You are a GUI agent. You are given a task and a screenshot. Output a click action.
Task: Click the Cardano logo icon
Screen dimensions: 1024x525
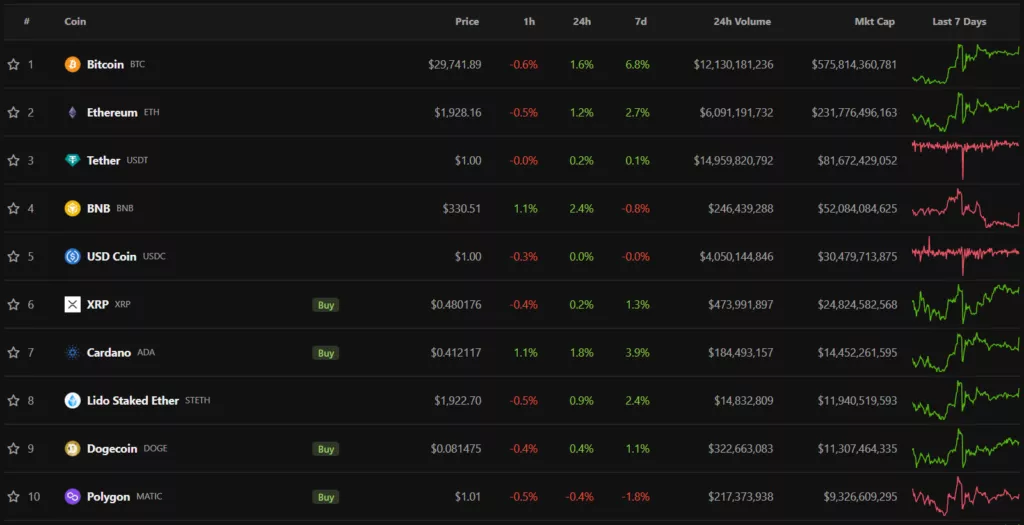point(72,353)
